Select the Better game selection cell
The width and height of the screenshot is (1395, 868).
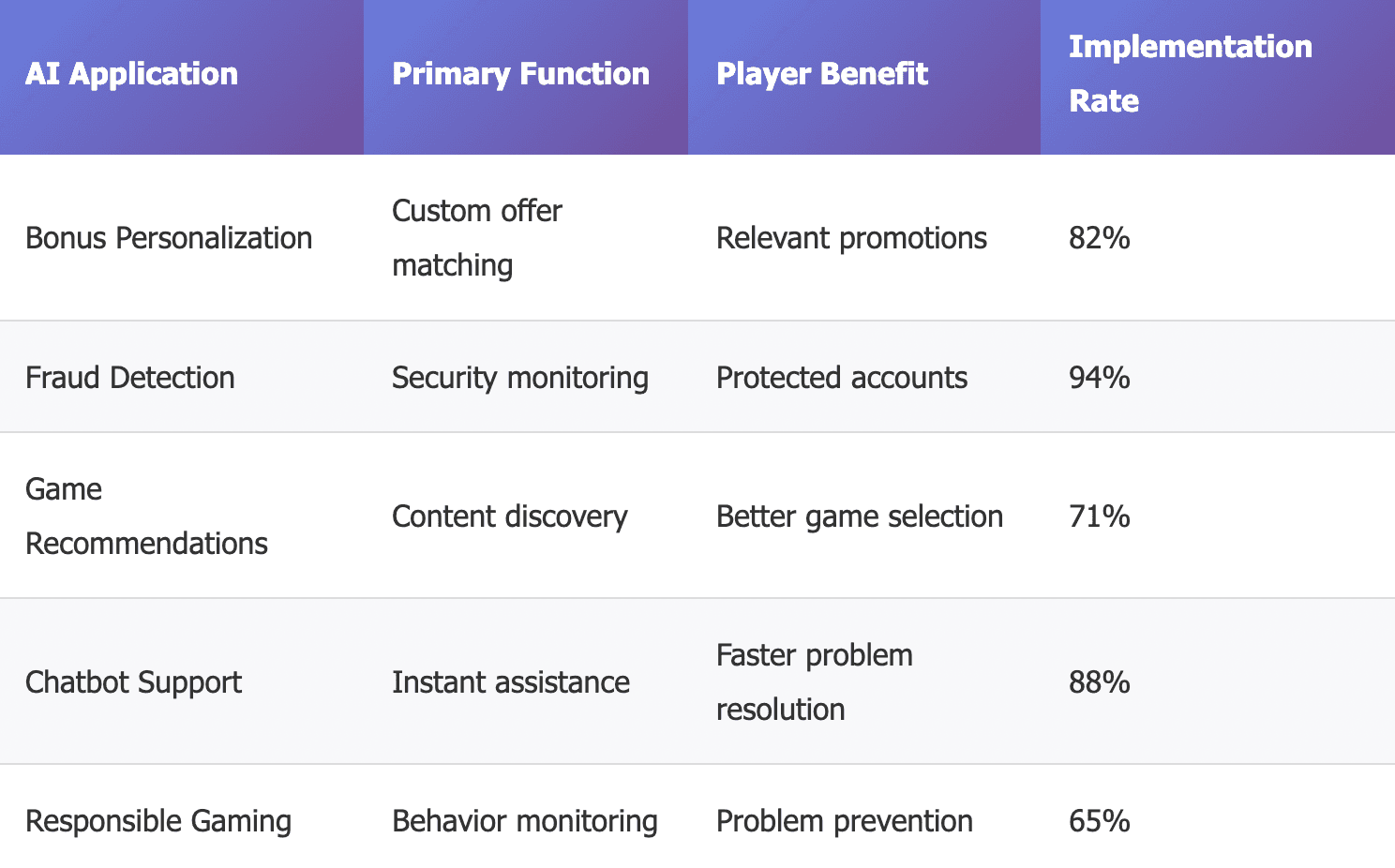point(859,516)
